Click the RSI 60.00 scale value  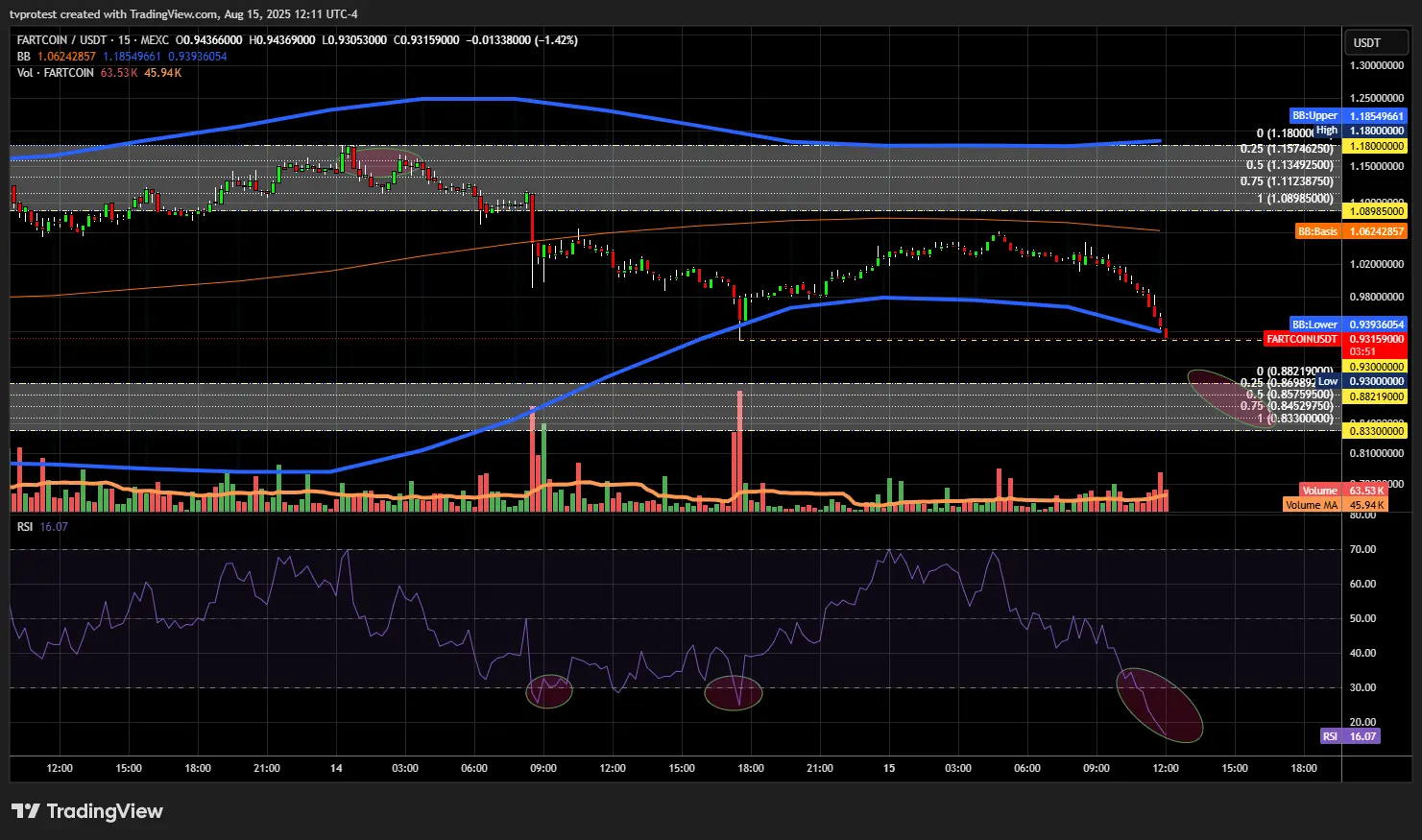[x=1362, y=584]
